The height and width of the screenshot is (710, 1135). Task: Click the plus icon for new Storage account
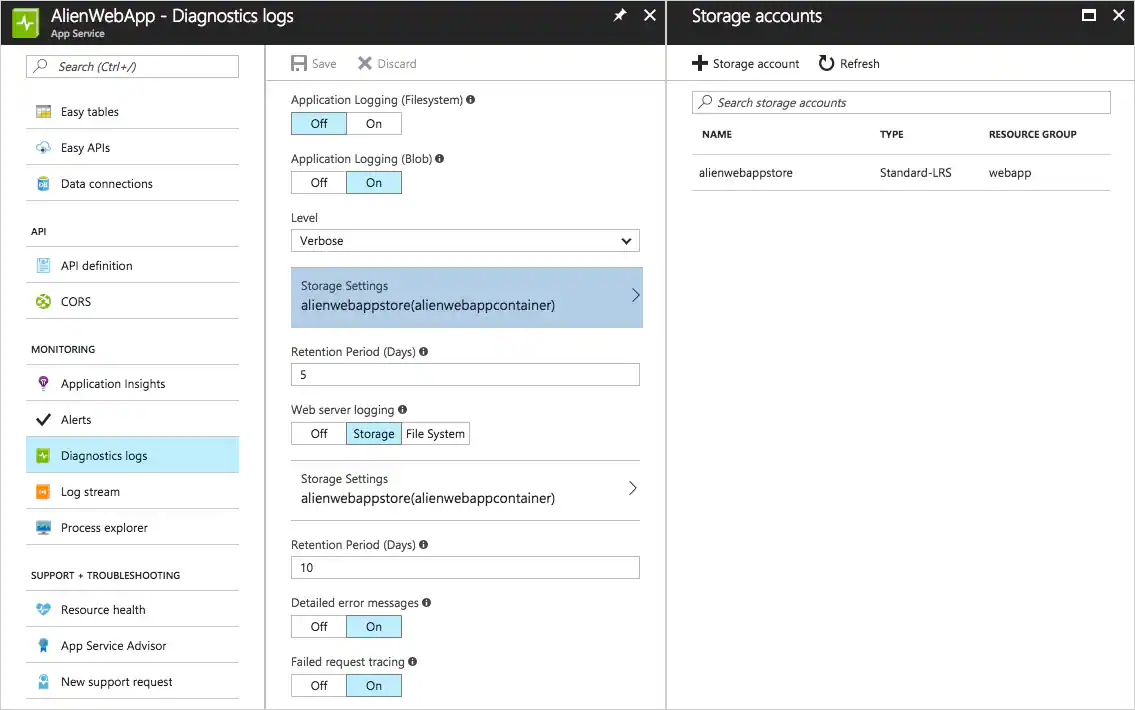(x=700, y=64)
